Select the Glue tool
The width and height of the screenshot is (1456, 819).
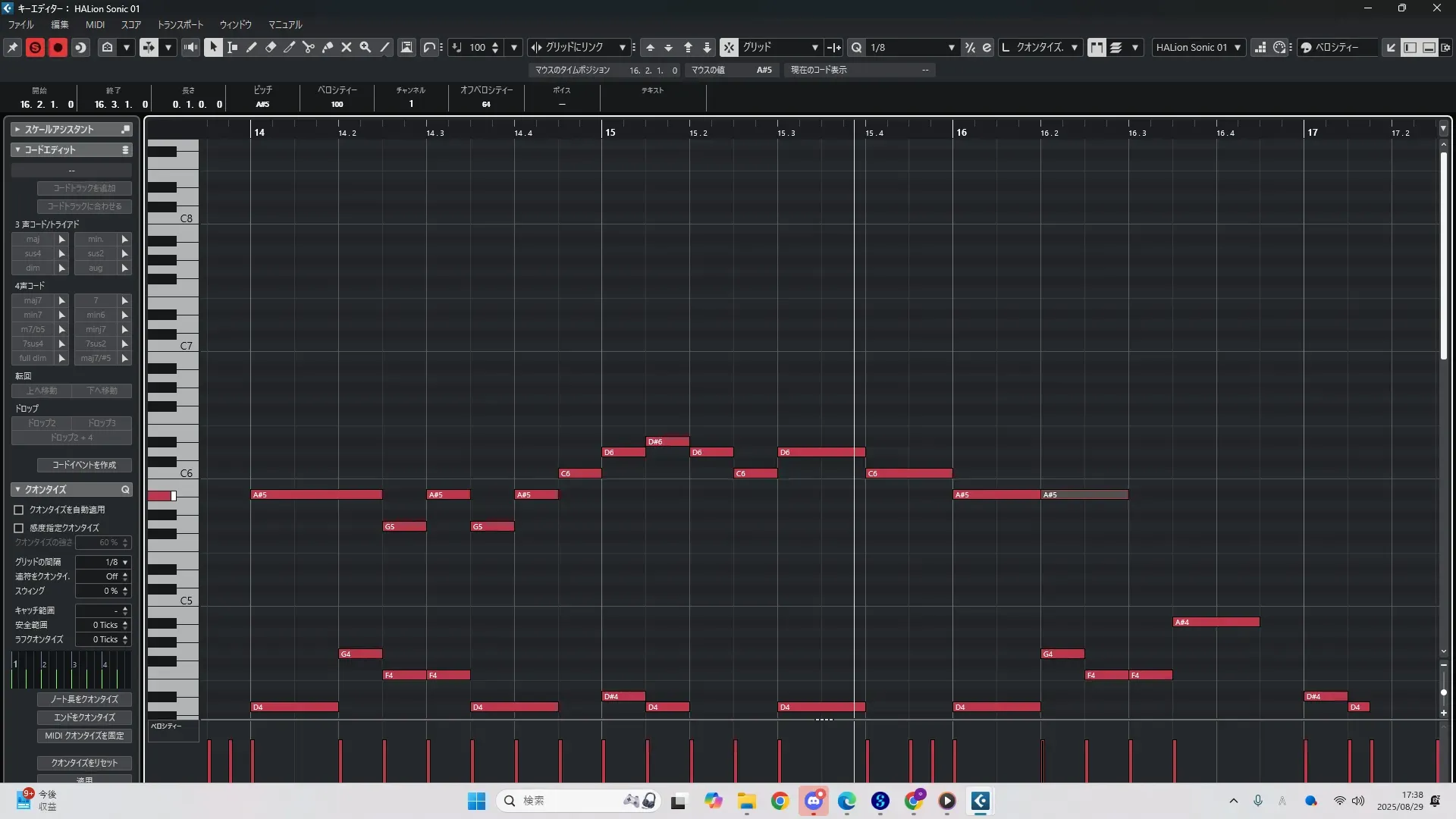328,47
